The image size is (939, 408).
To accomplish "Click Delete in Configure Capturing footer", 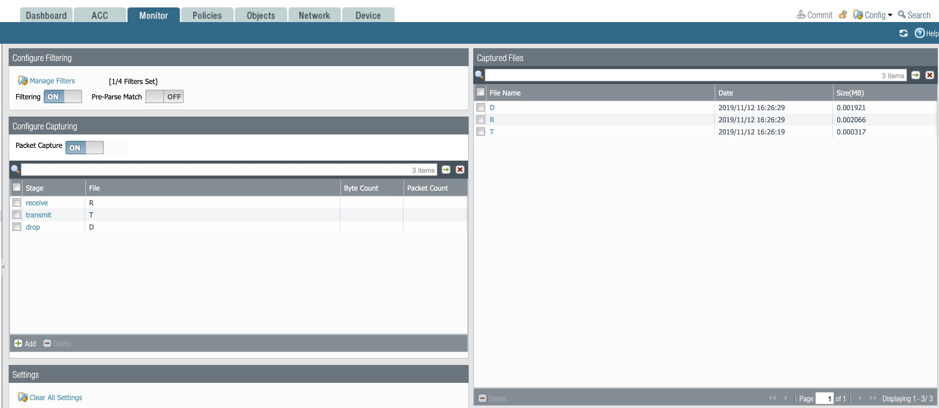I will [57, 344].
